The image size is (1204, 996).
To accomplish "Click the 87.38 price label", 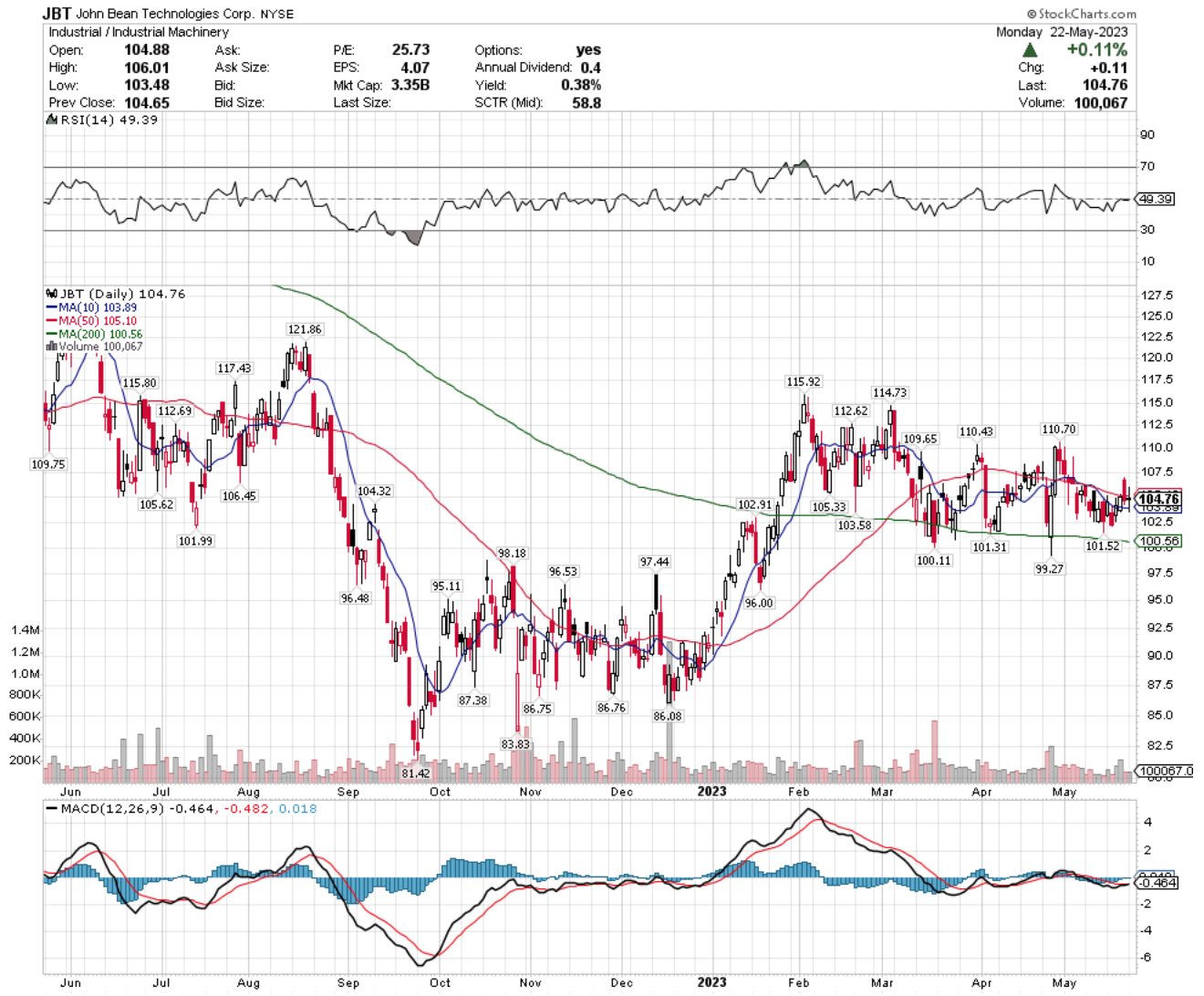I will coord(472,700).
